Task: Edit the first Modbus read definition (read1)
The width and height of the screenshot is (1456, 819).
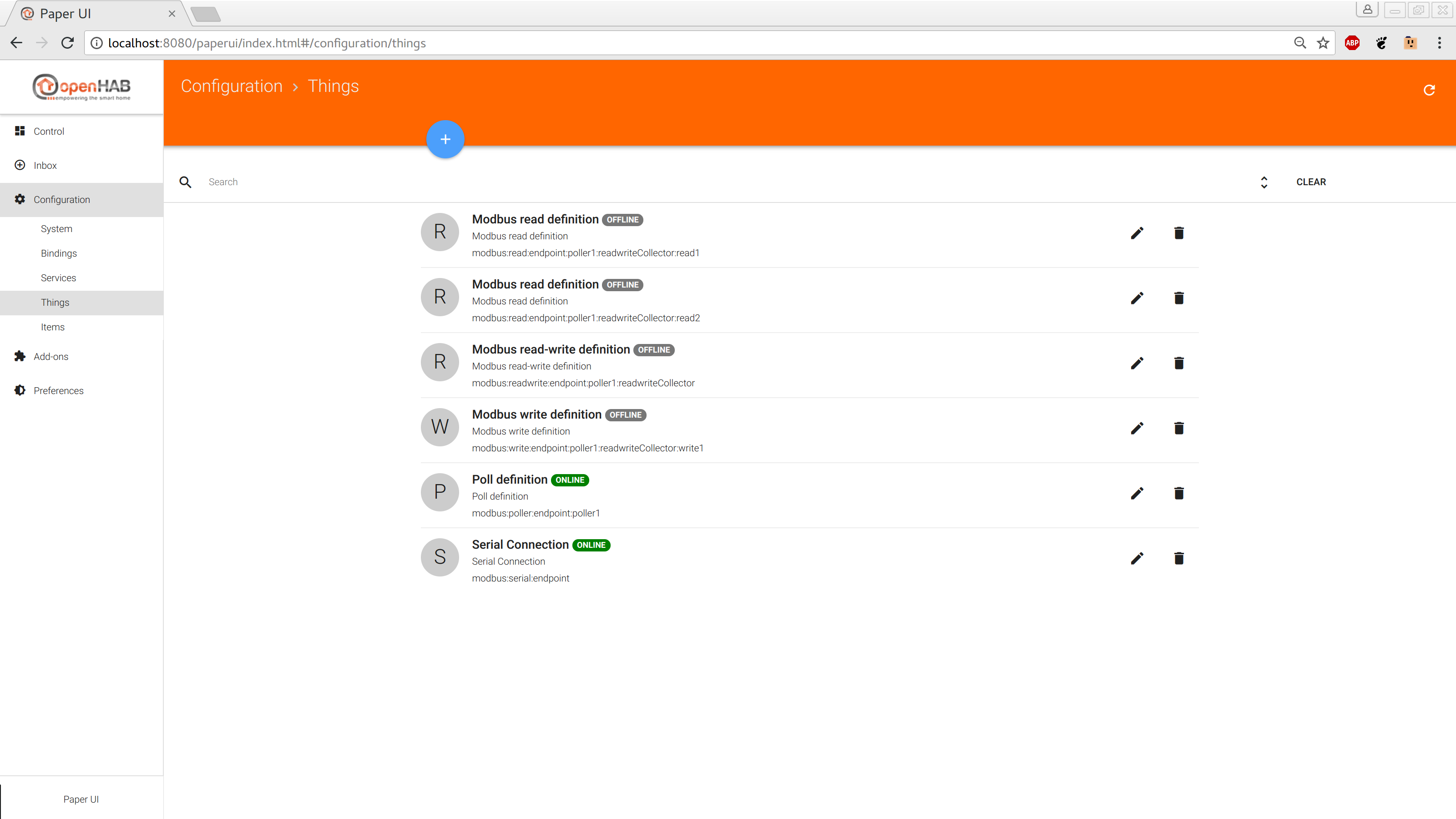Action: pyautogui.click(x=1137, y=233)
